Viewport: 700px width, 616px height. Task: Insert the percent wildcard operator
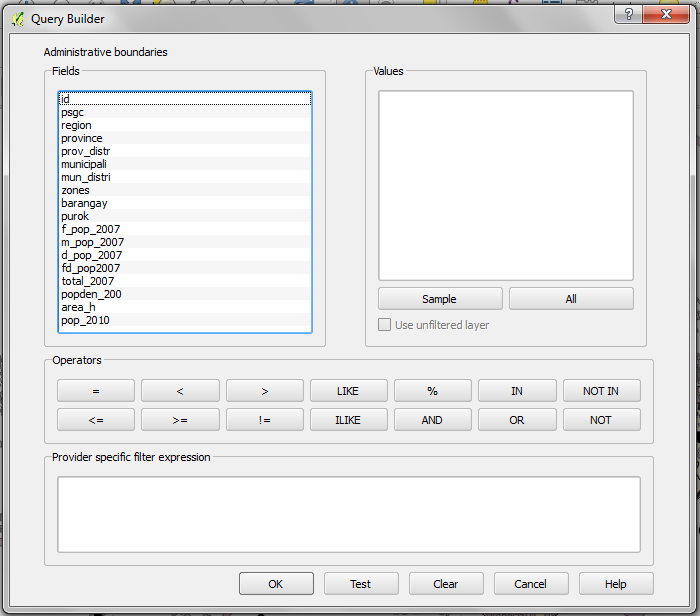[x=433, y=391]
